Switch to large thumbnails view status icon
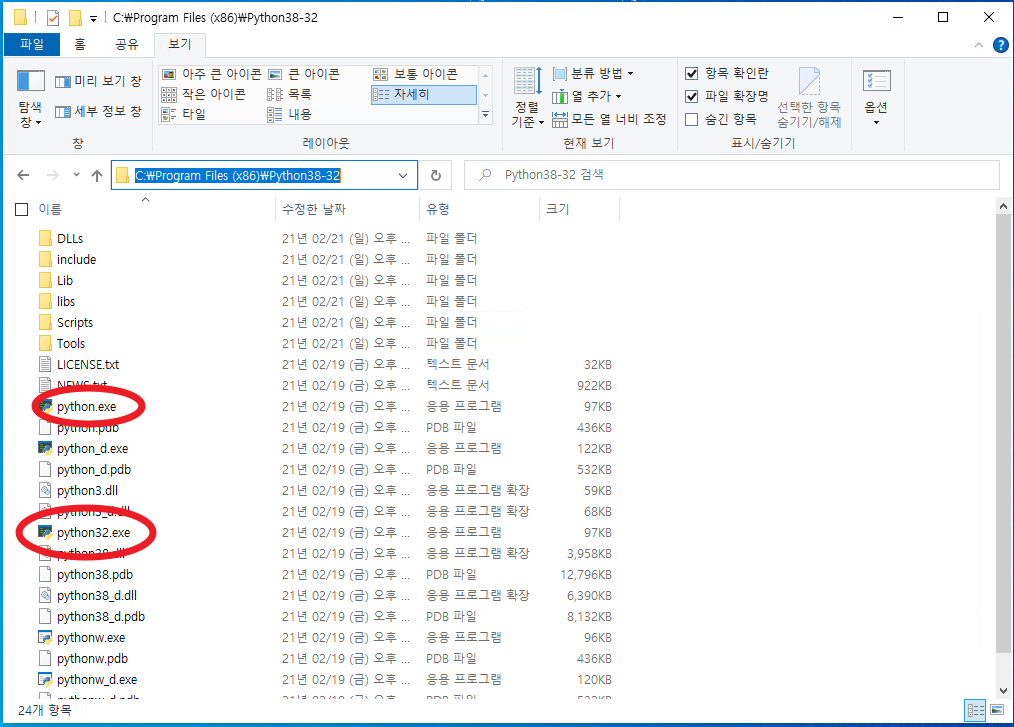 pos(997,711)
